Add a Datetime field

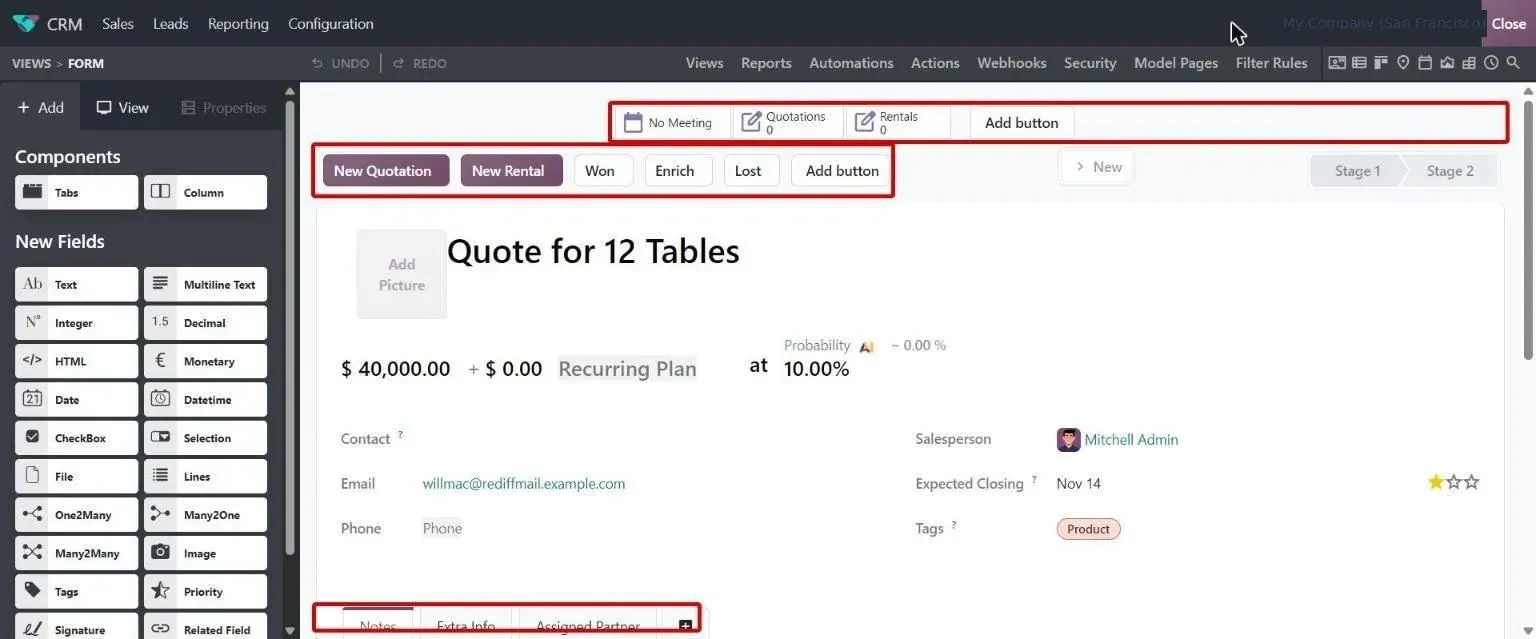click(x=205, y=400)
